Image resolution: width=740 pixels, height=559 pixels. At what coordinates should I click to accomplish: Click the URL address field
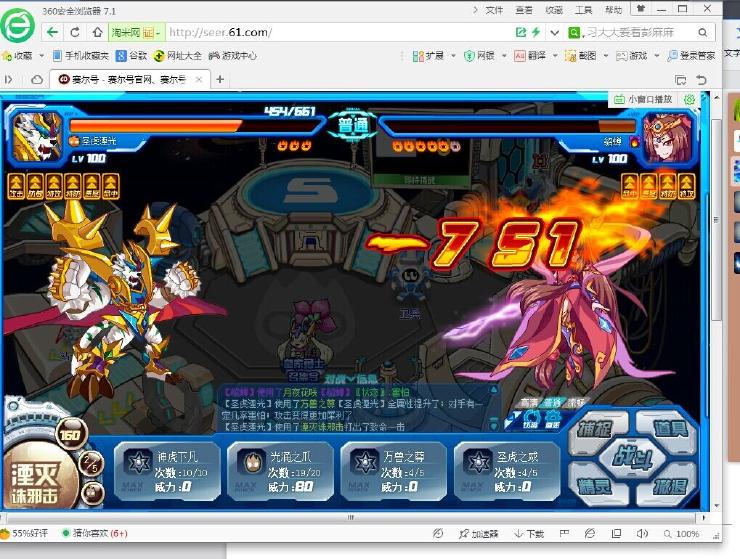(x=340, y=33)
